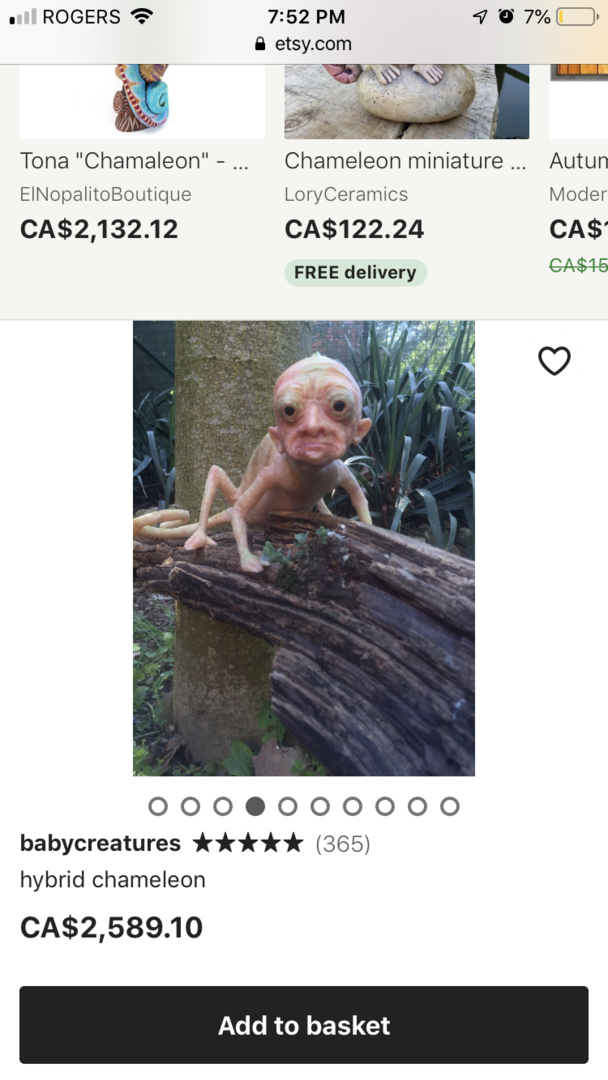Open the LoryCeramics shop name

point(346,194)
